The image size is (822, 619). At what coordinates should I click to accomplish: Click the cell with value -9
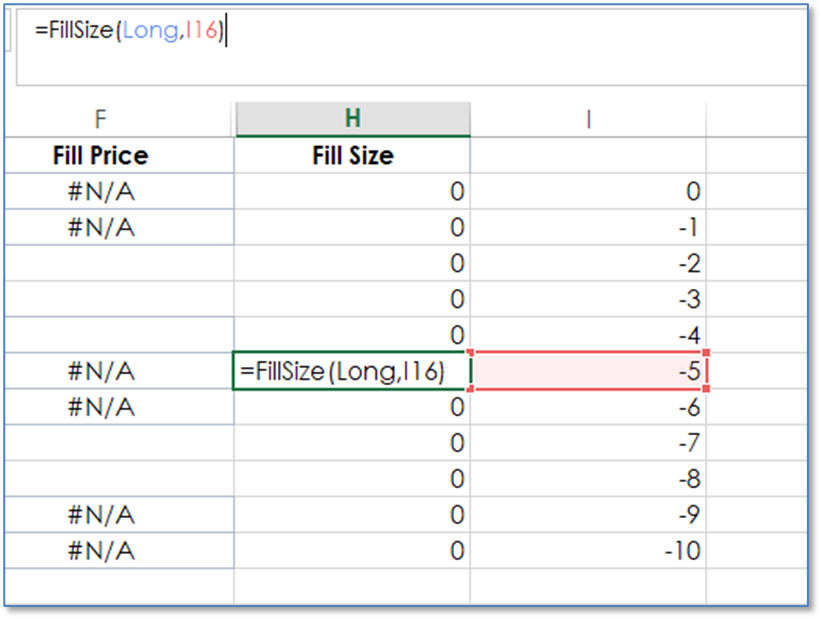[x=588, y=515]
